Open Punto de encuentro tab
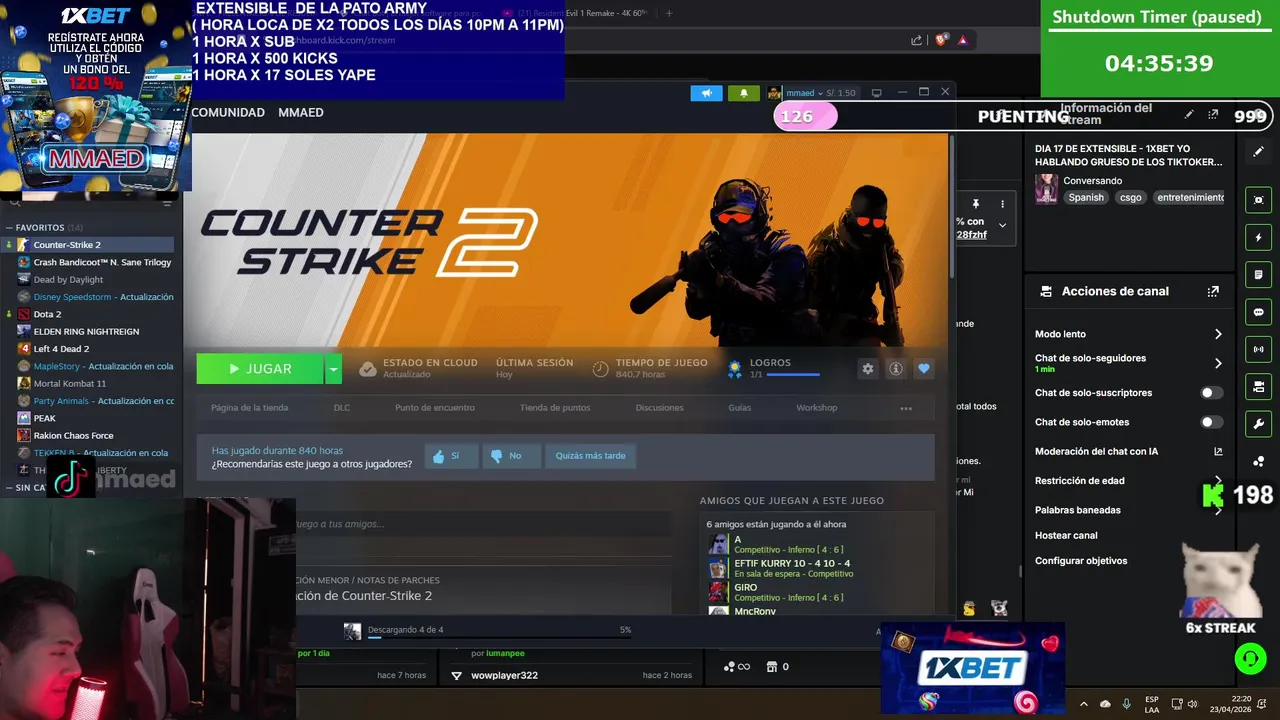Image resolution: width=1280 pixels, height=720 pixels. pos(435,408)
